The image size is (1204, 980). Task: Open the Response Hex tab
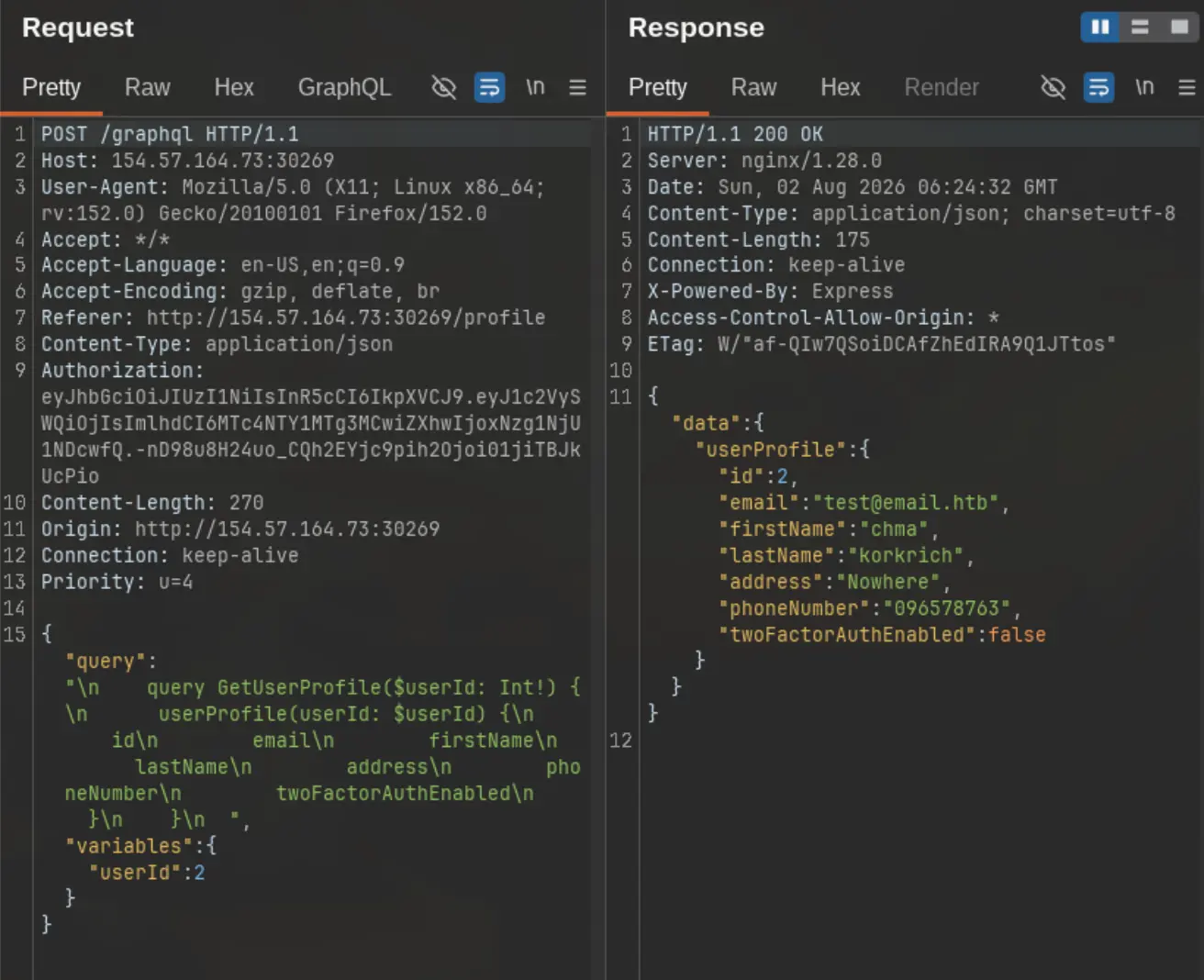pyautogui.click(x=841, y=87)
